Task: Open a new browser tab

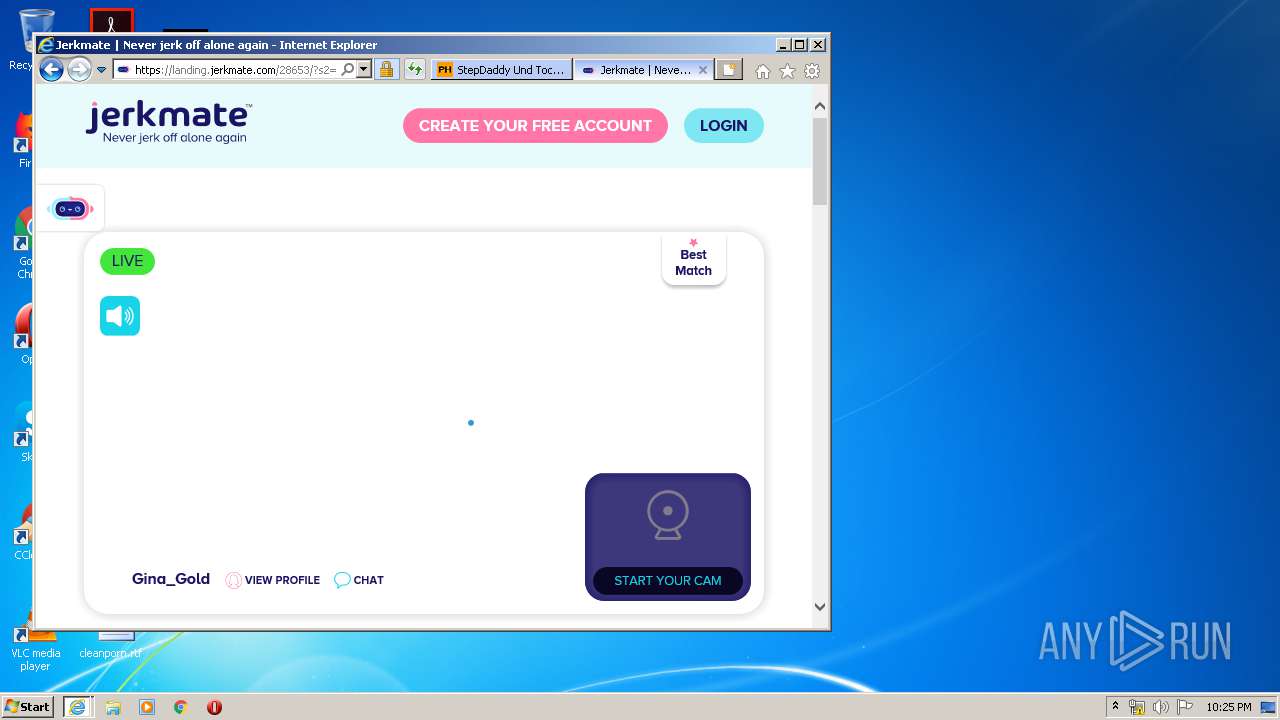Action: [x=730, y=70]
